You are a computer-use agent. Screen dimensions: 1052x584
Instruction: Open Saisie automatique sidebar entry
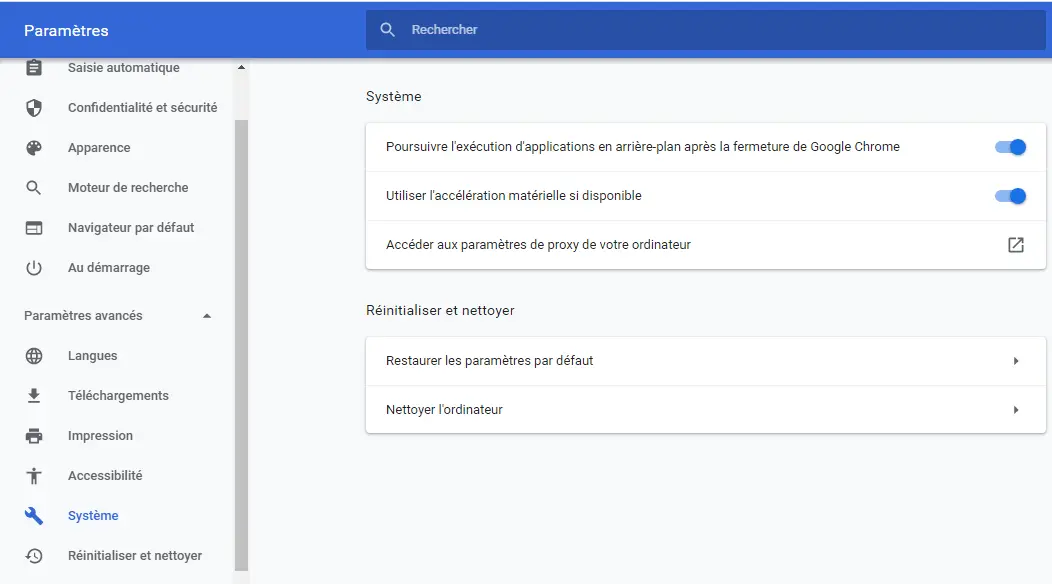(121, 68)
